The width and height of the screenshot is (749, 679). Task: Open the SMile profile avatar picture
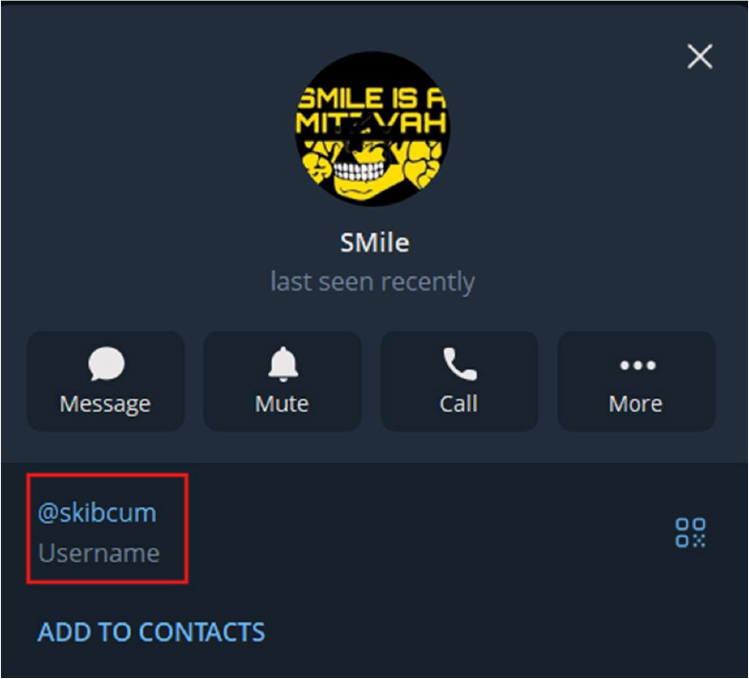373,129
